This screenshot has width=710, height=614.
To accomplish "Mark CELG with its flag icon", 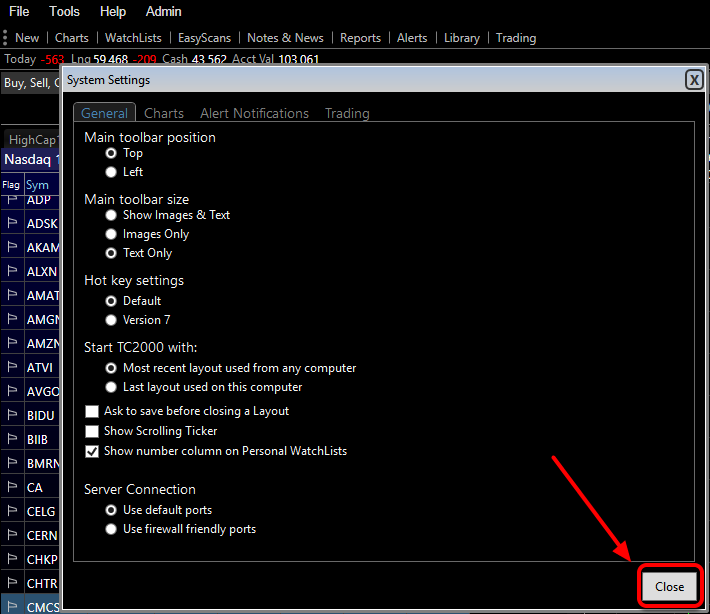I will [x=12, y=511].
